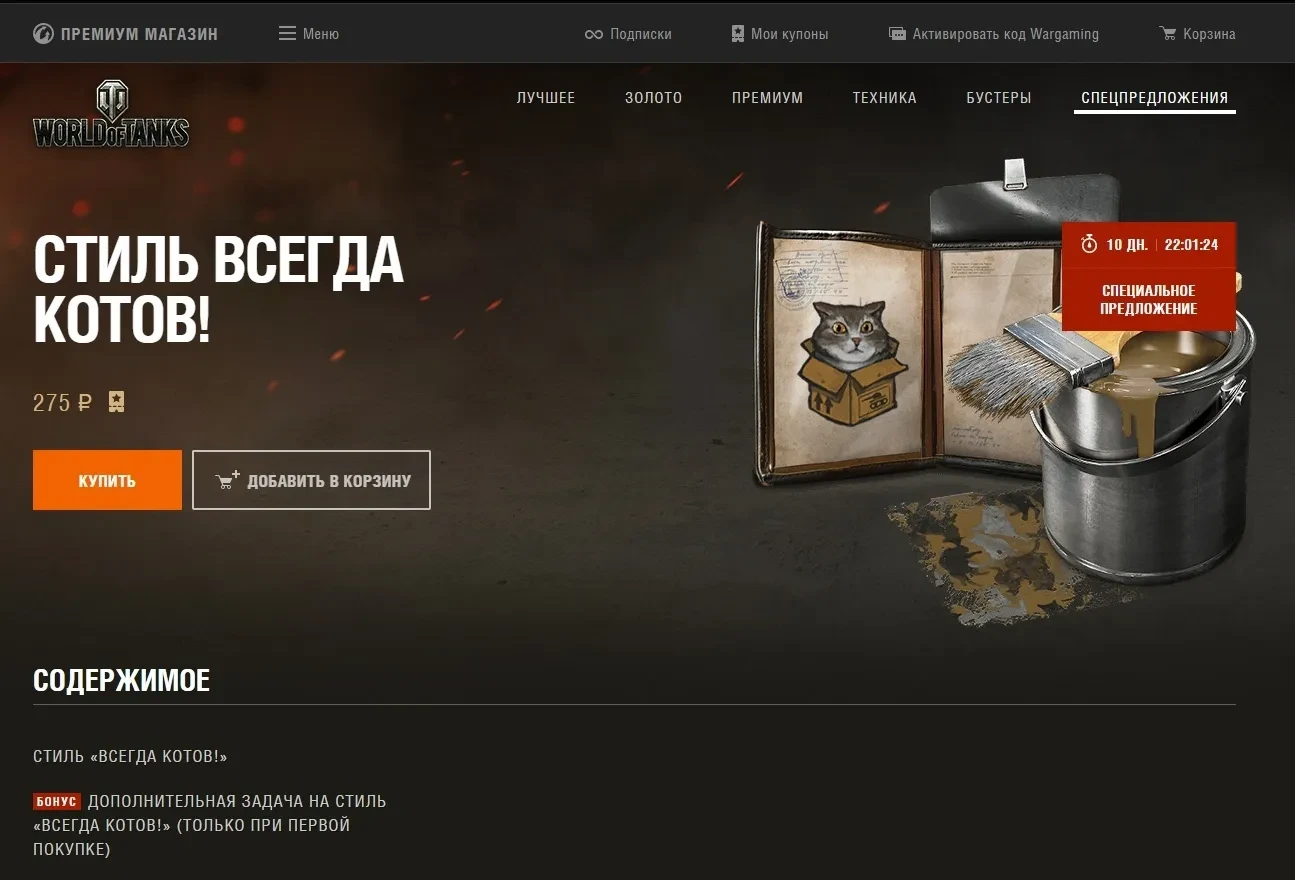Switch to the ЗОЛОТО tab
1295x880 pixels.
653,98
